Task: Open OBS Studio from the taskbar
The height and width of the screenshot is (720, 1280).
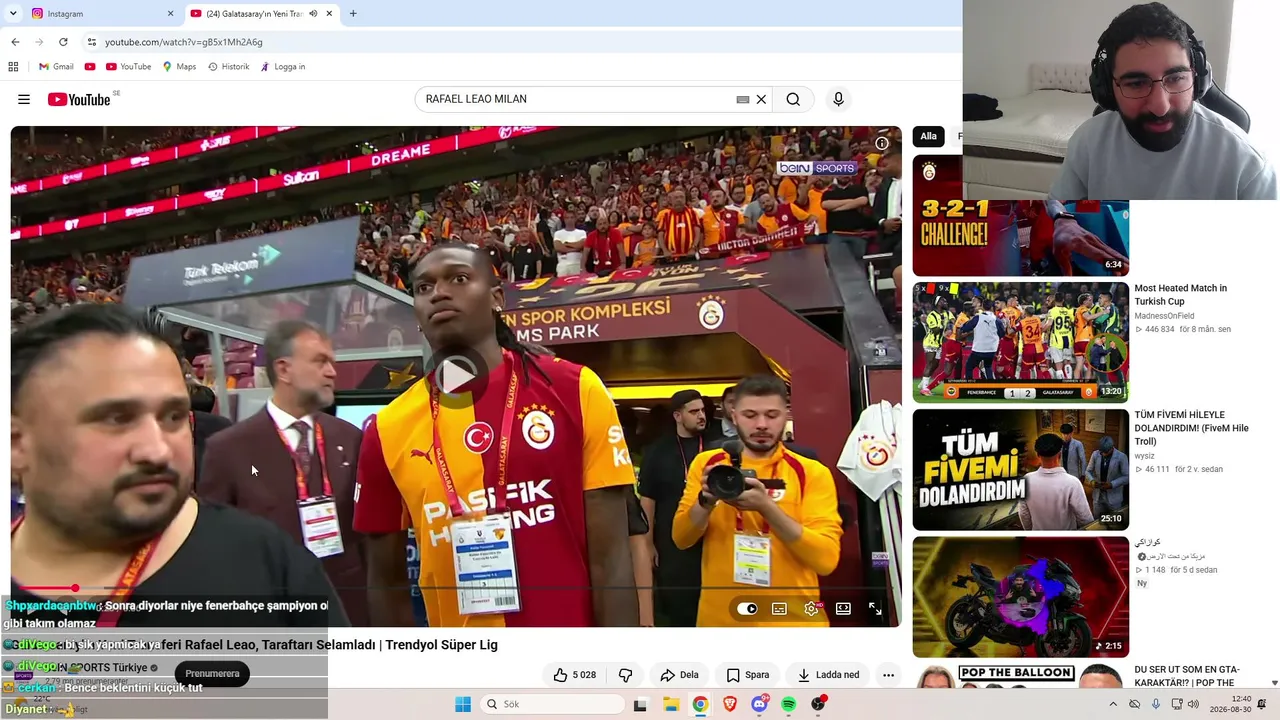Action: pyautogui.click(x=819, y=704)
